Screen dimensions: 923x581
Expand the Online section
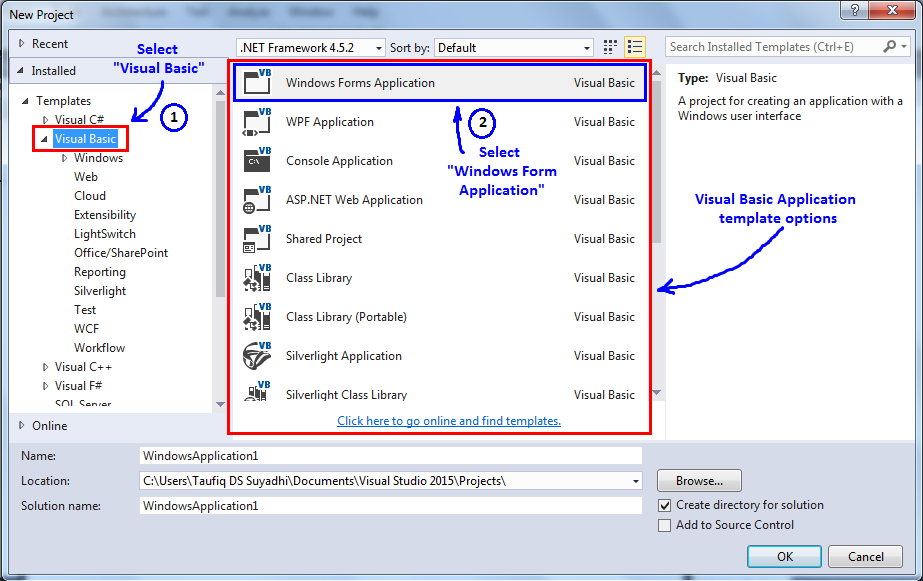(x=22, y=426)
